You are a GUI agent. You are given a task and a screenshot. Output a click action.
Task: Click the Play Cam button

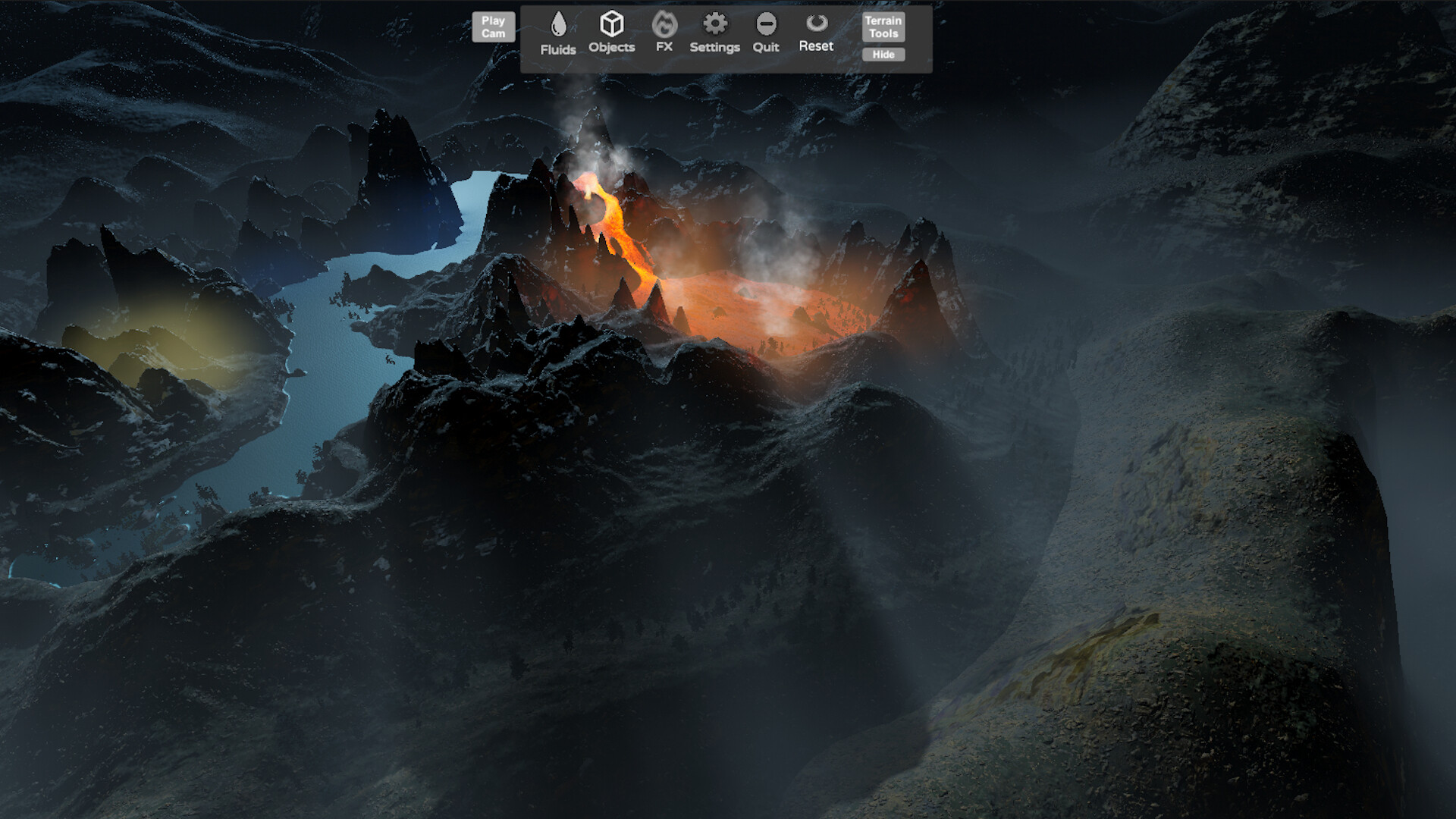(x=493, y=27)
